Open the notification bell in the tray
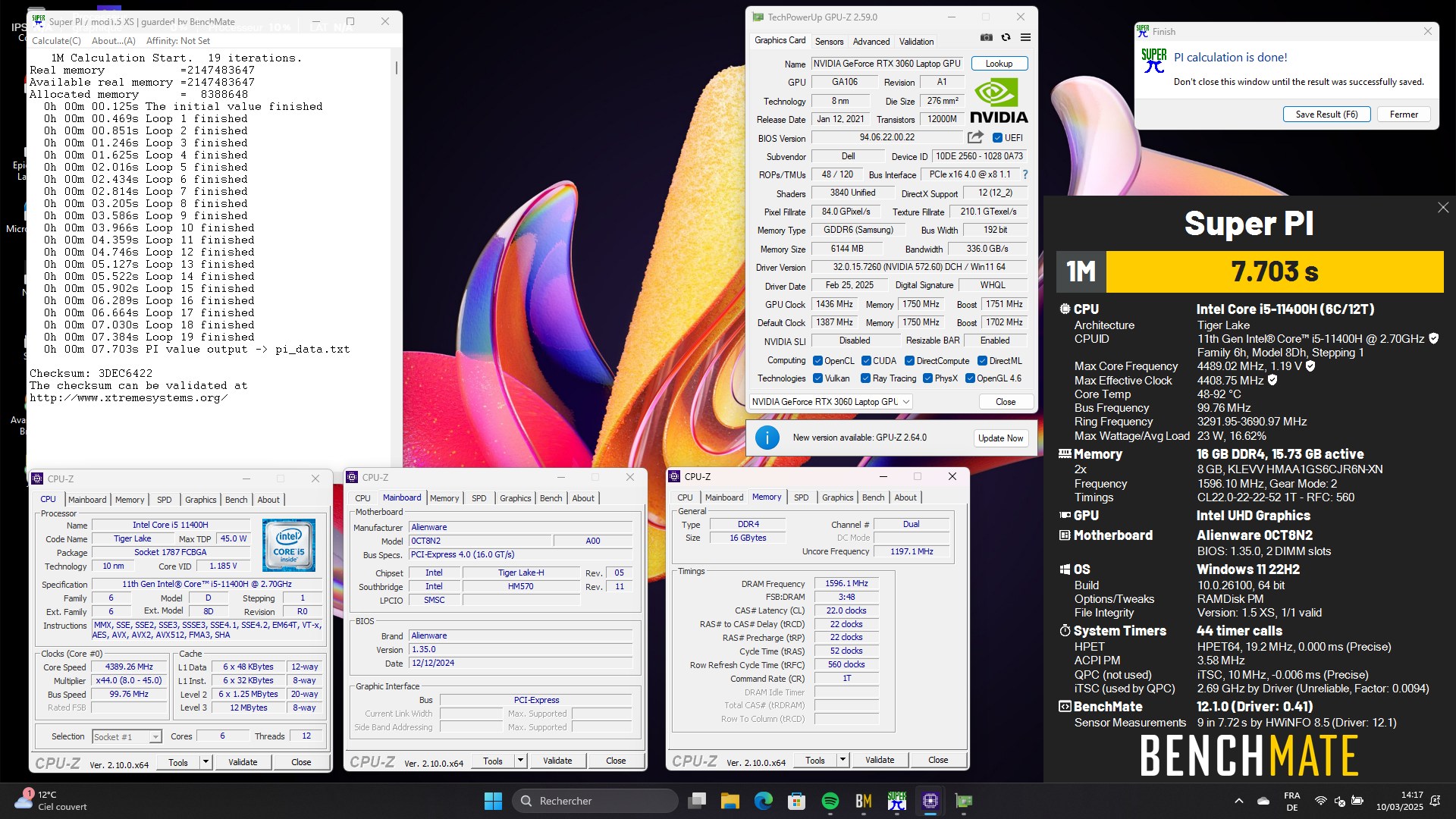 [1435, 801]
